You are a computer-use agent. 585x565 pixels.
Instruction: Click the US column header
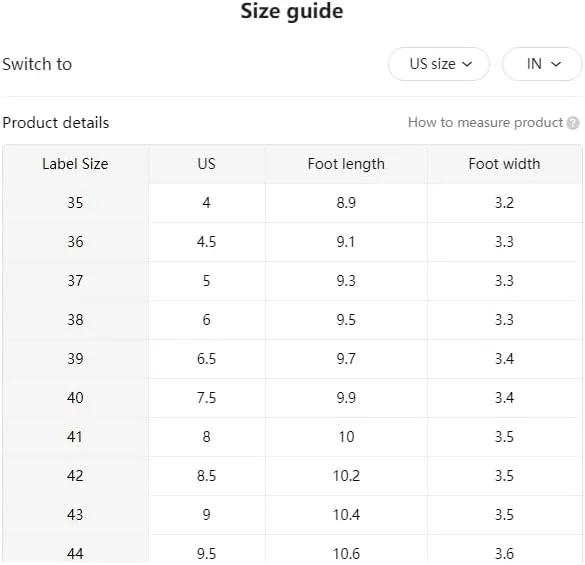point(207,164)
